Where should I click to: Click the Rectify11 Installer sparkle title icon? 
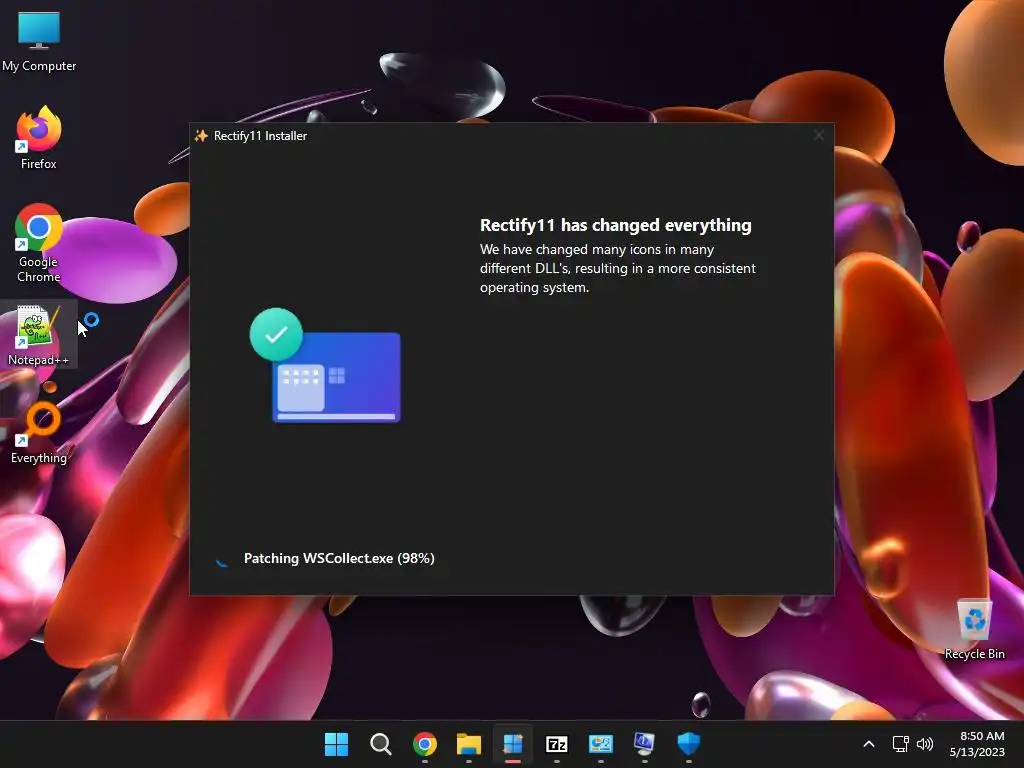201,135
